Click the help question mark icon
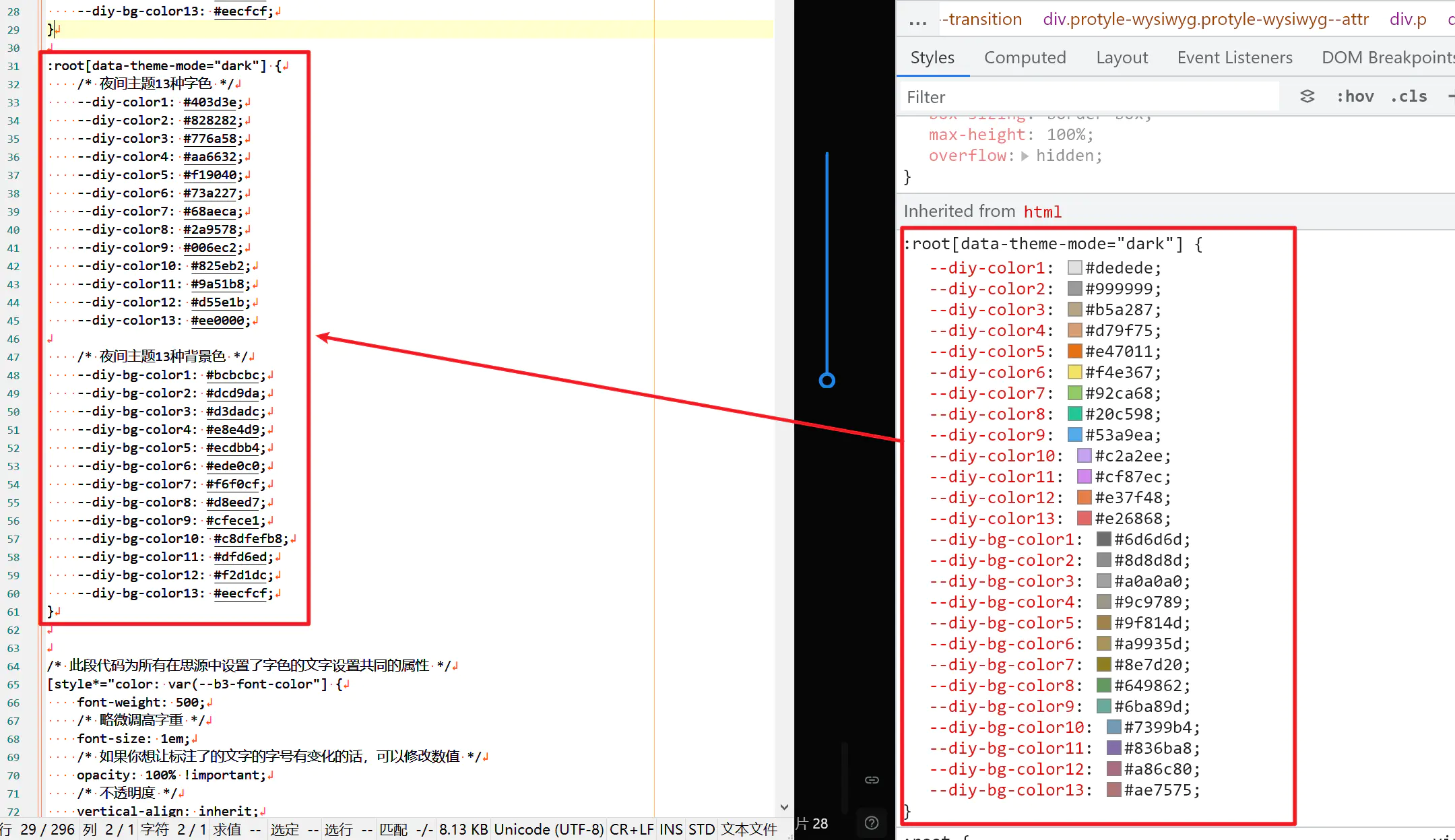1455x840 pixels. click(x=872, y=822)
